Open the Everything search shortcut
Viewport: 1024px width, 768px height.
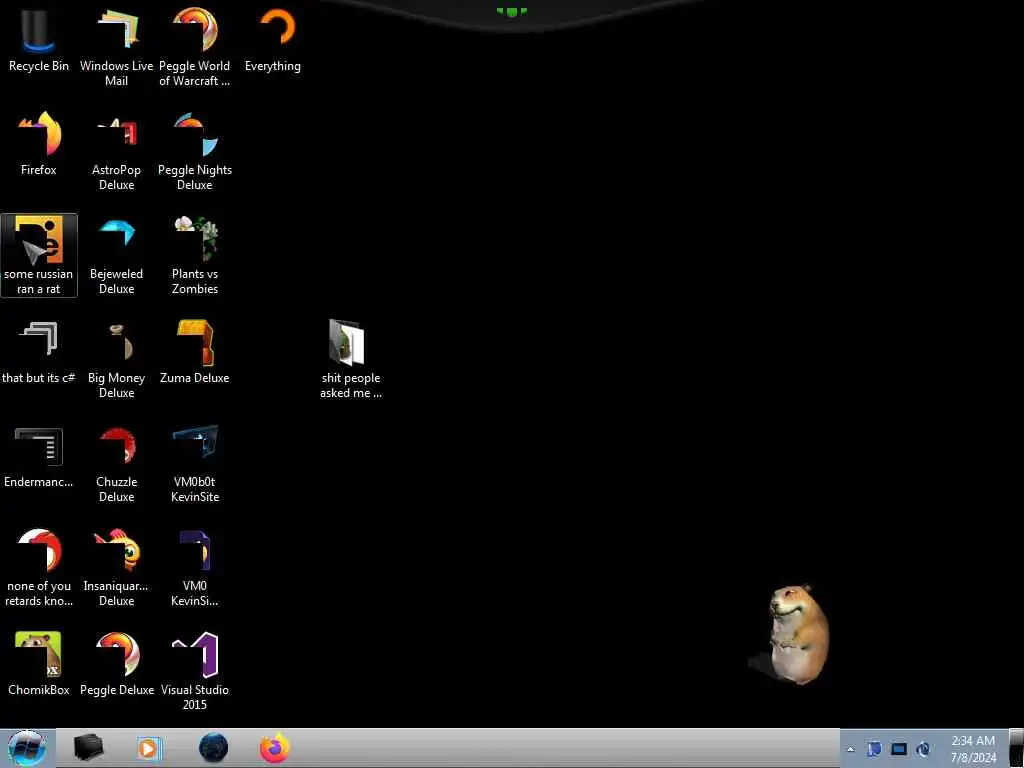(x=273, y=39)
